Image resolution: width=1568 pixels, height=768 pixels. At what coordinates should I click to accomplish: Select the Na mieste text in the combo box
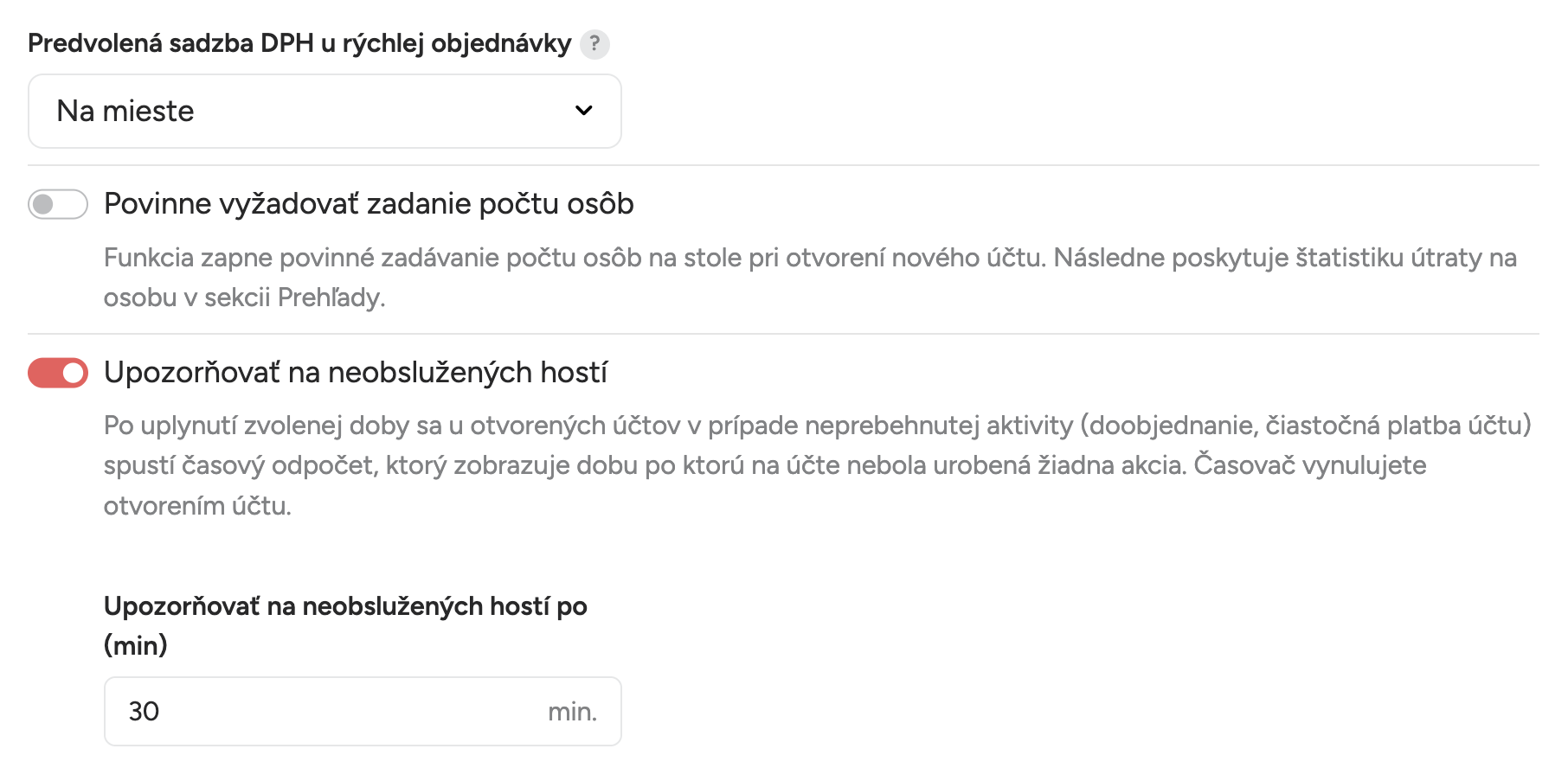tap(125, 111)
